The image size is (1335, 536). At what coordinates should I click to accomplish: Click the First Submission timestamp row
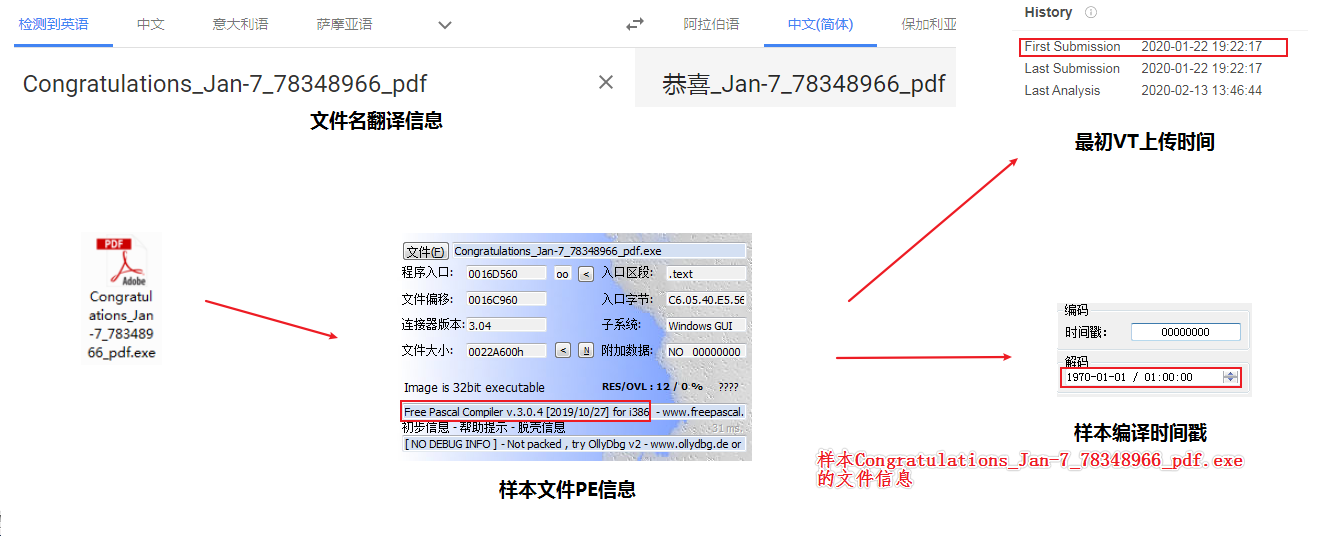1154,46
